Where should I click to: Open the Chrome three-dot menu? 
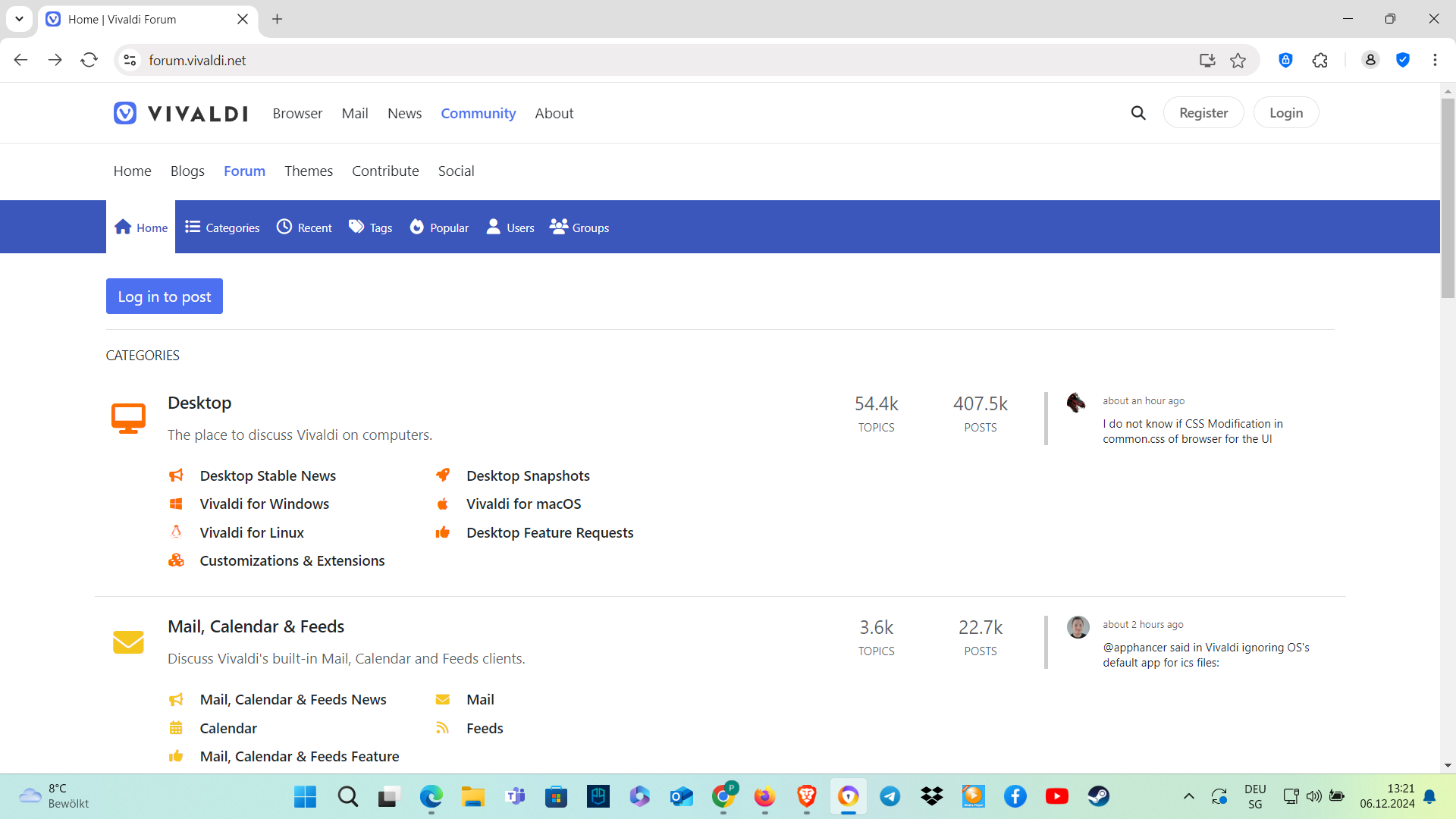(1435, 60)
